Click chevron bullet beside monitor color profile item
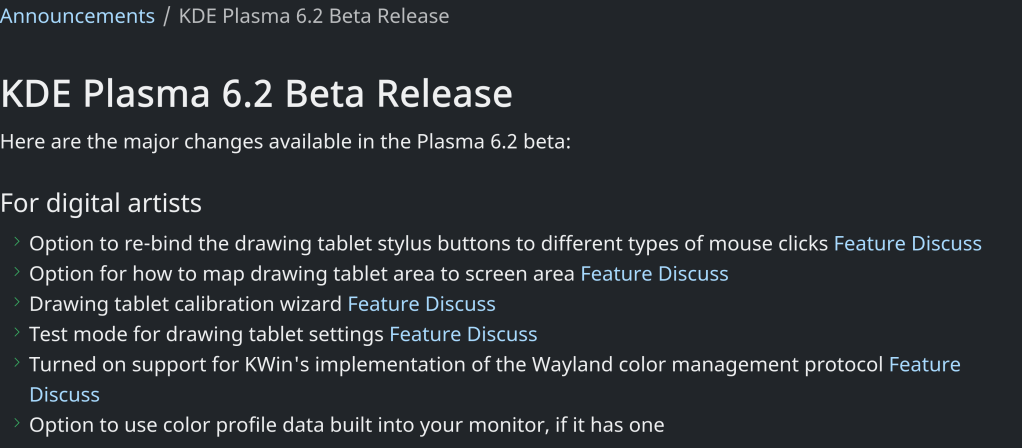This screenshot has height=448, width=1022. pos(17,424)
